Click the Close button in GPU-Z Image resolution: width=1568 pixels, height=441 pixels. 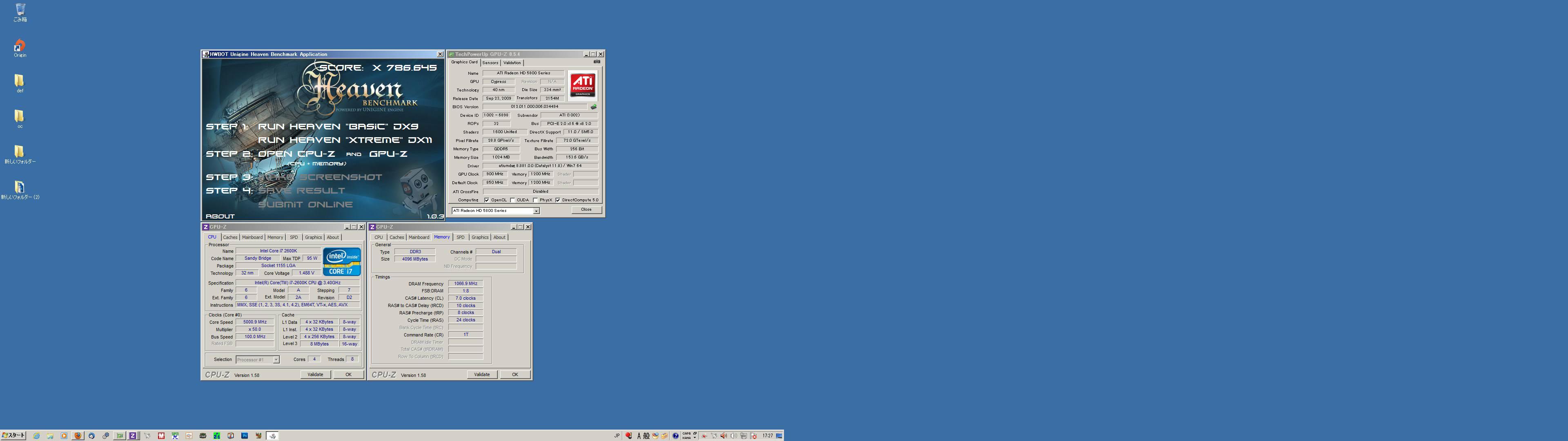pos(586,209)
